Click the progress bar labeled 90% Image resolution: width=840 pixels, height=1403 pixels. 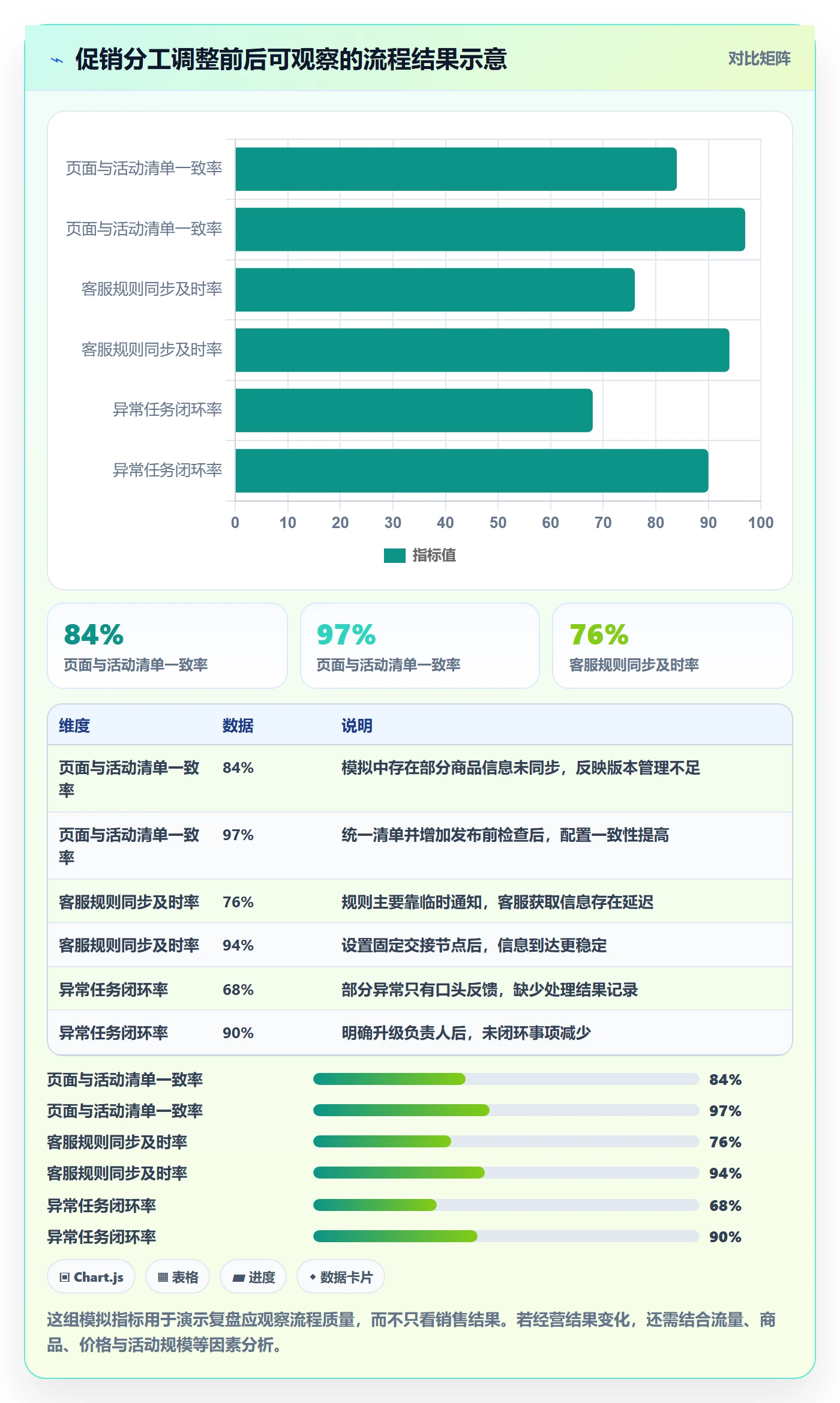point(506,1236)
